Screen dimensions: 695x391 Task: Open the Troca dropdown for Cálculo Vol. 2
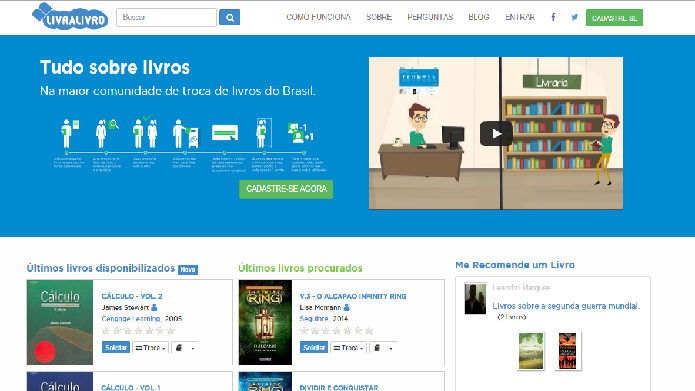click(x=150, y=348)
